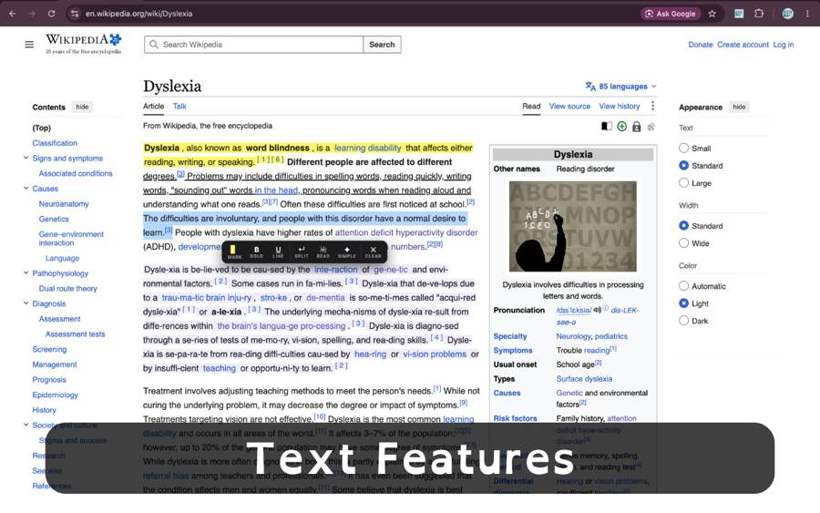Viewport: 820px width, 513px height.
Task: Choose Simple in the floating text toolbar
Action: pyautogui.click(x=347, y=252)
